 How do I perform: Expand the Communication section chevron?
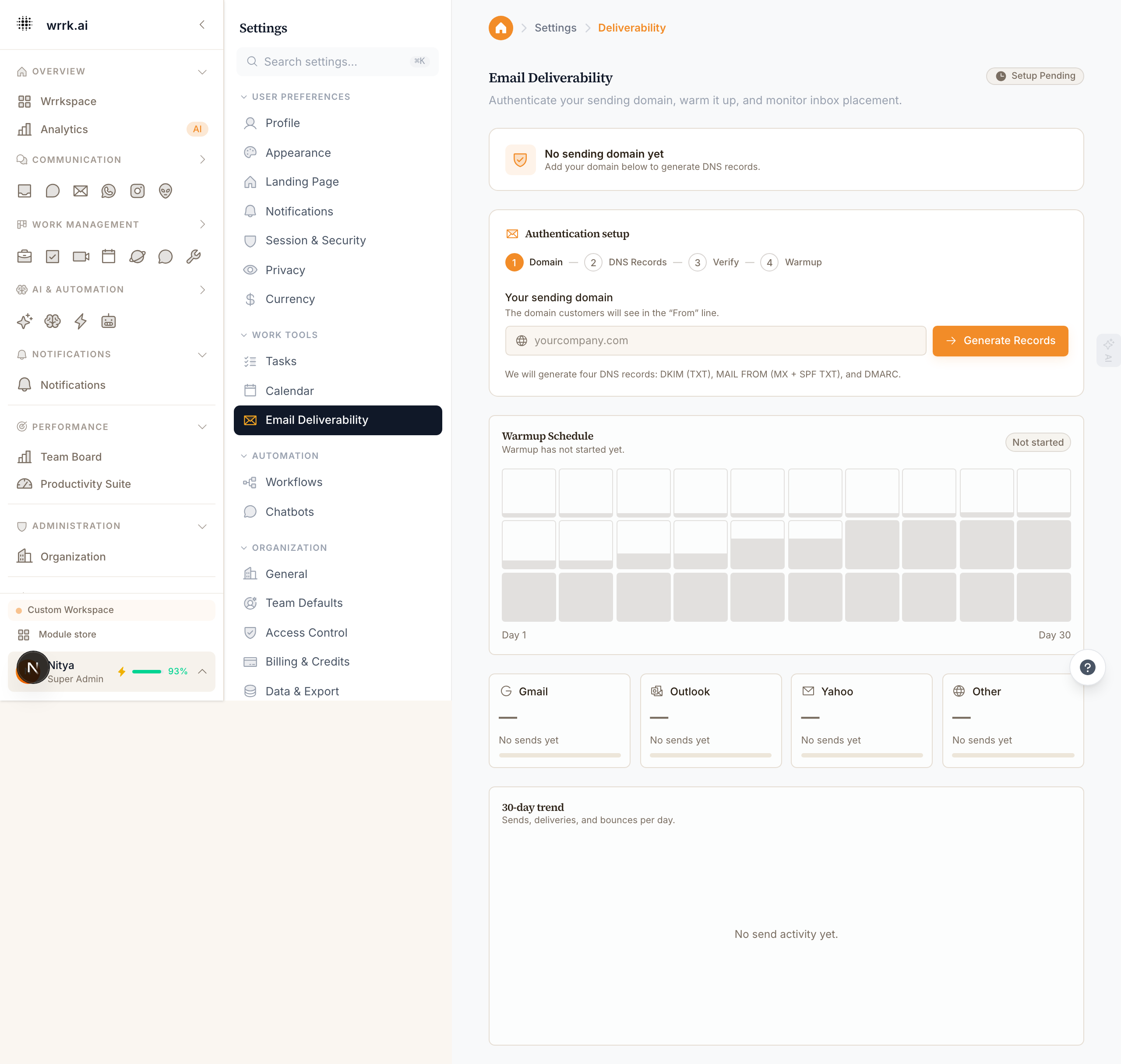[203, 159]
